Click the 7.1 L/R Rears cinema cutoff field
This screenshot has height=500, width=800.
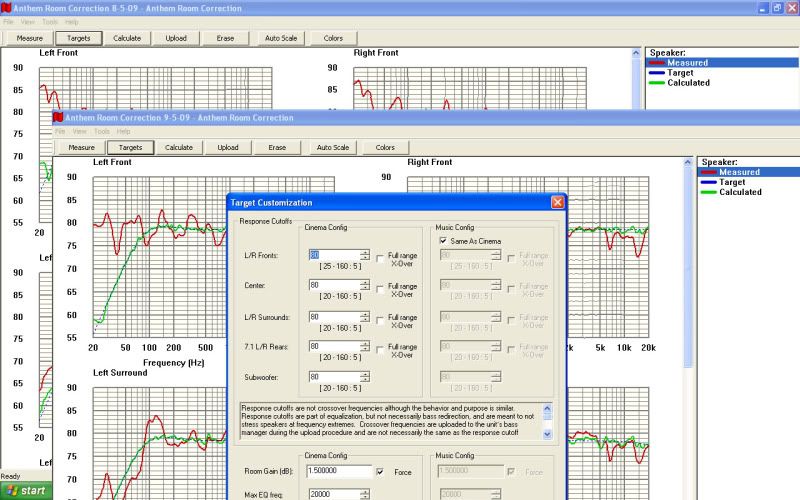333,347
